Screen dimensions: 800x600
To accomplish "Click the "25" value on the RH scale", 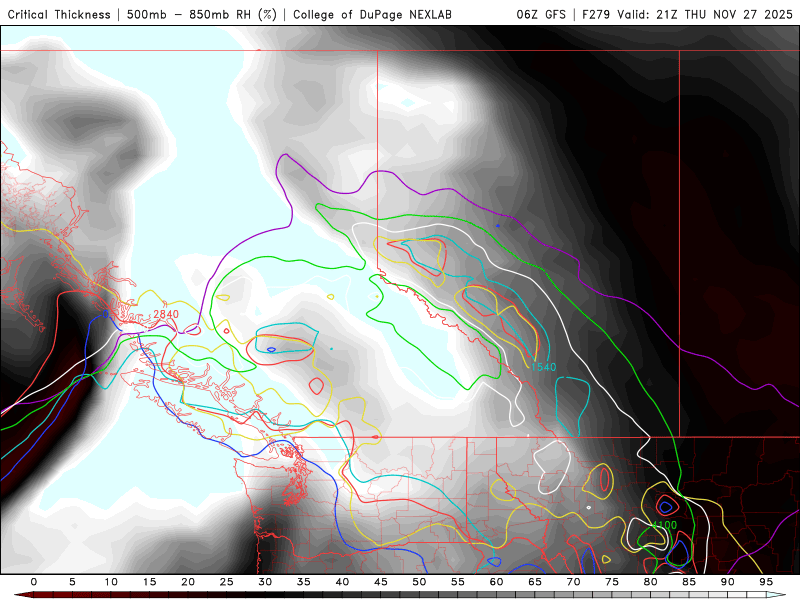I will click(x=227, y=582).
